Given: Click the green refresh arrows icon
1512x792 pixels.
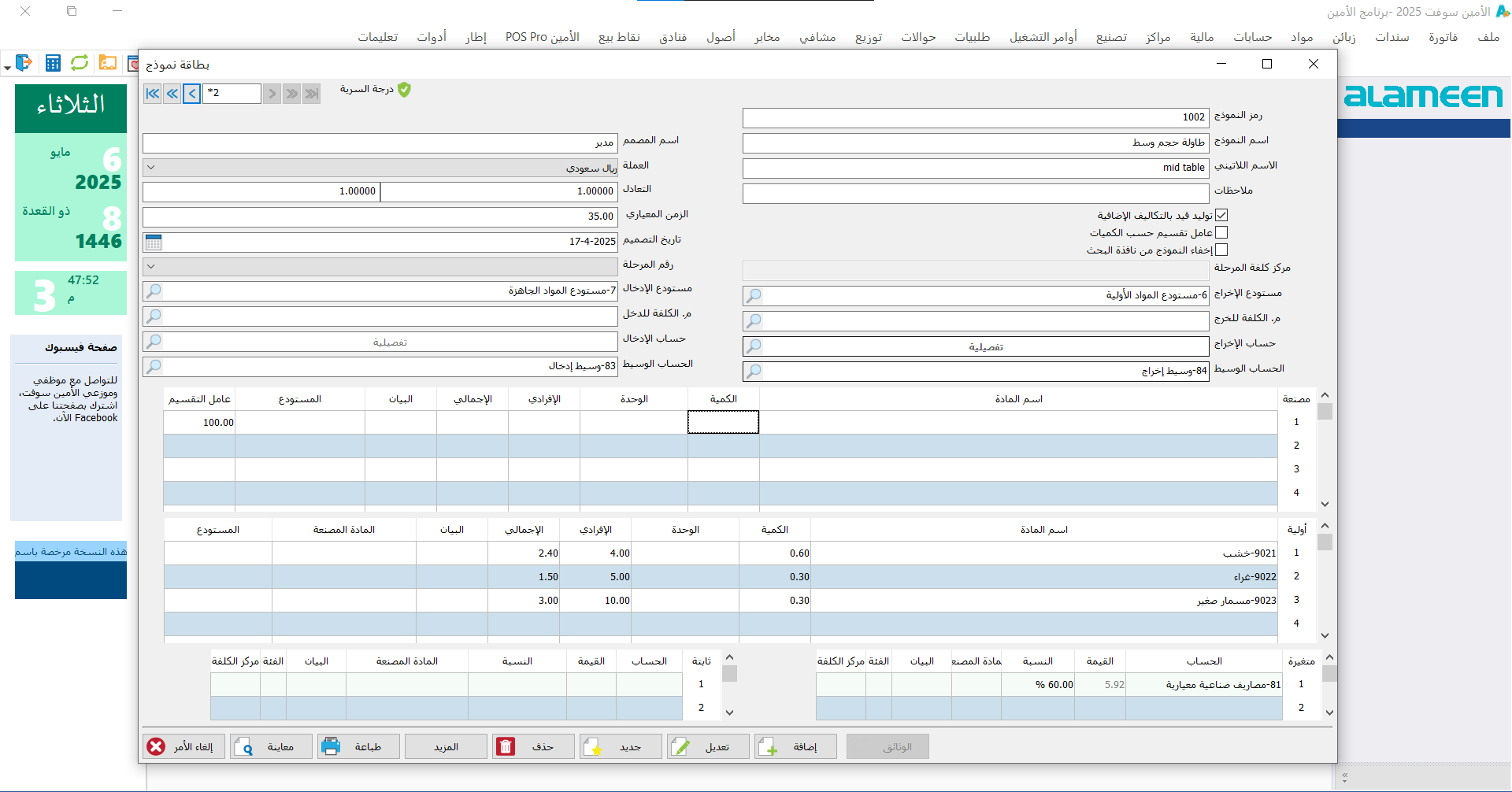Looking at the screenshot, I should [80, 63].
